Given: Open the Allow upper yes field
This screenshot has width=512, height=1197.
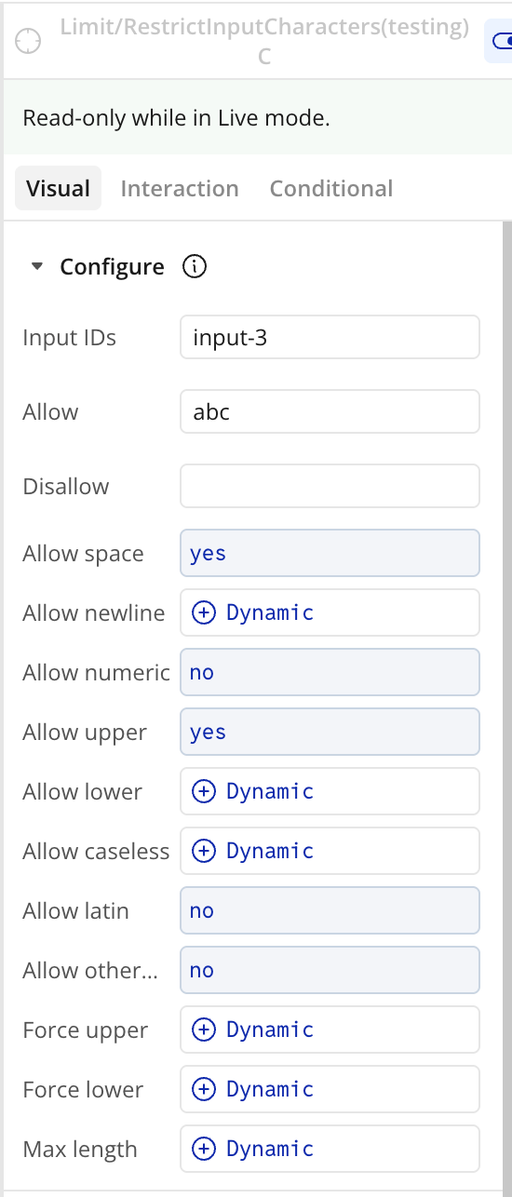Looking at the screenshot, I should pyautogui.click(x=330, y=731).
